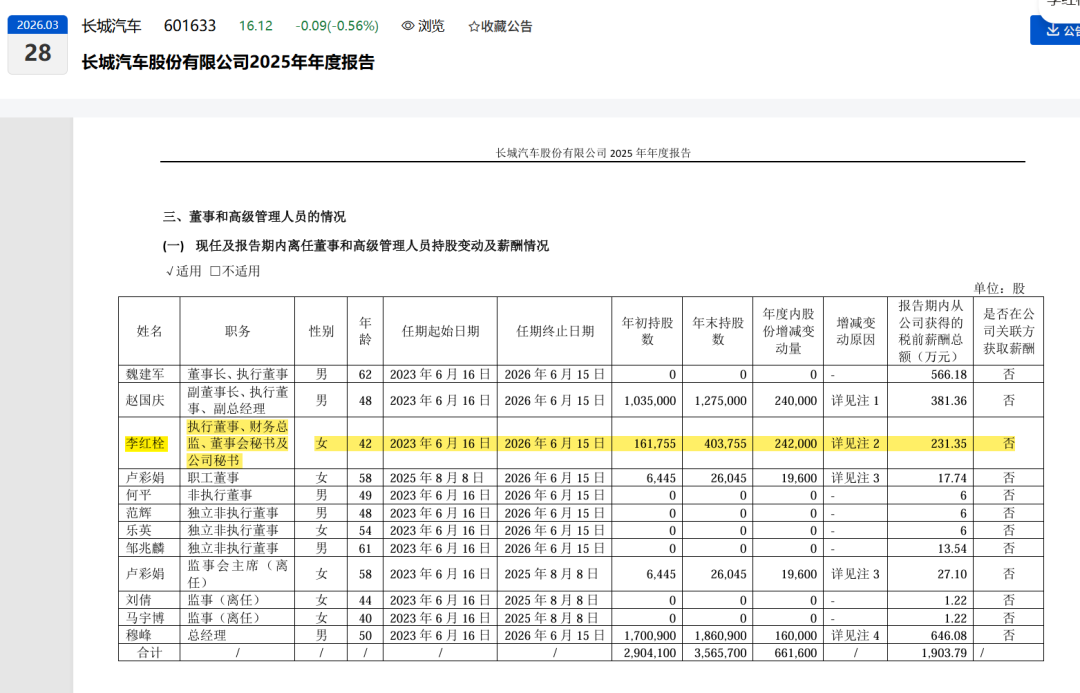This screenshot has width=1080, height=693.
Task: Click remuneration value 13.54
Action: (x=952, y=548)
